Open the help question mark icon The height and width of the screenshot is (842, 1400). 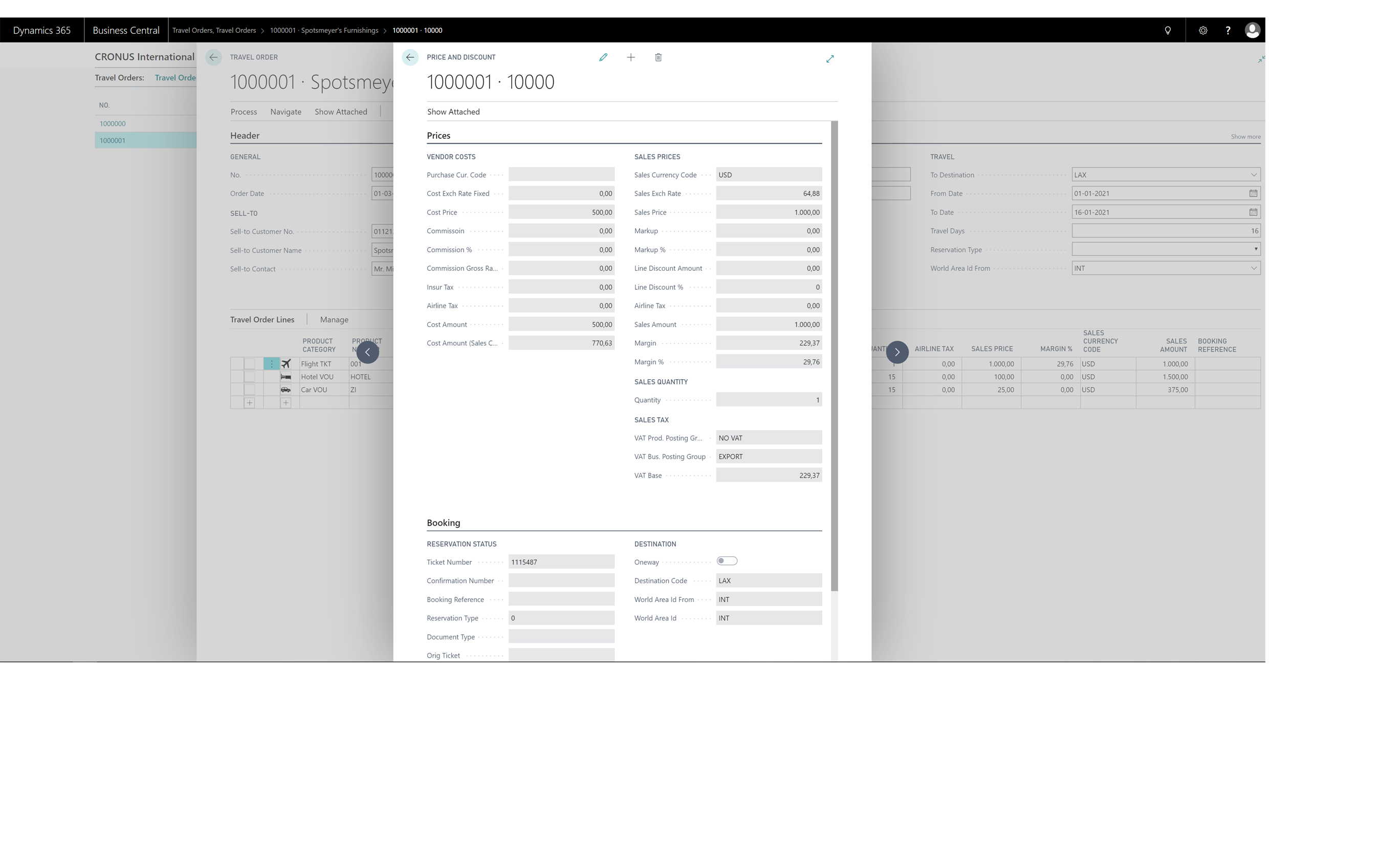(x=1228, y=30)
